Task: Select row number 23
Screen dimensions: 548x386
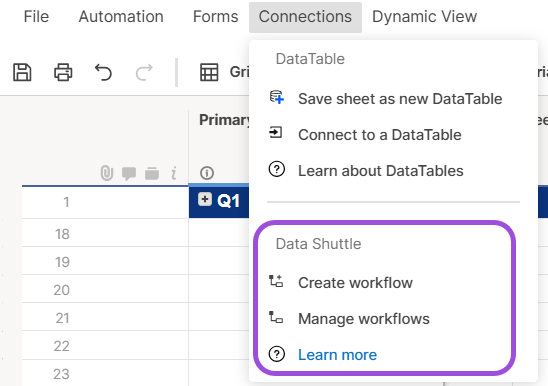Action: pyautogui.click(x=62, y=373)
